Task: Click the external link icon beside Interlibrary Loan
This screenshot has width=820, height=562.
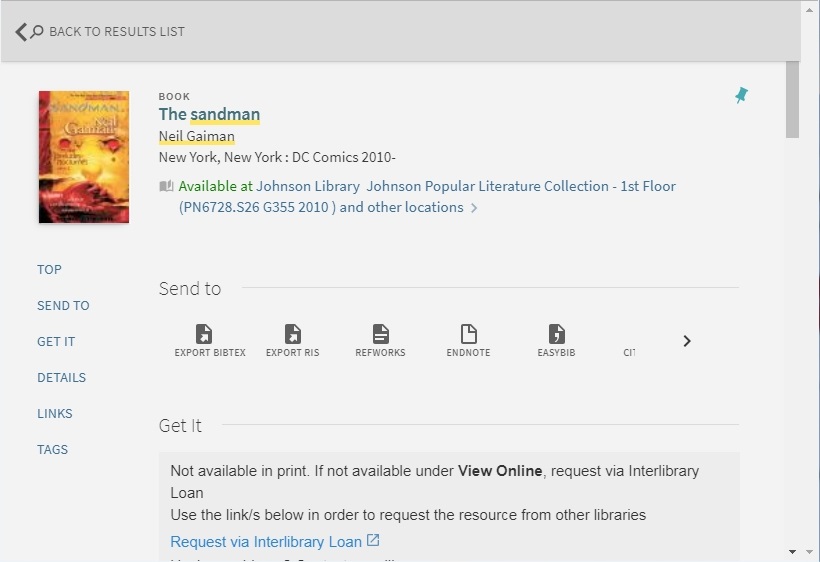Action: (373, 541)
